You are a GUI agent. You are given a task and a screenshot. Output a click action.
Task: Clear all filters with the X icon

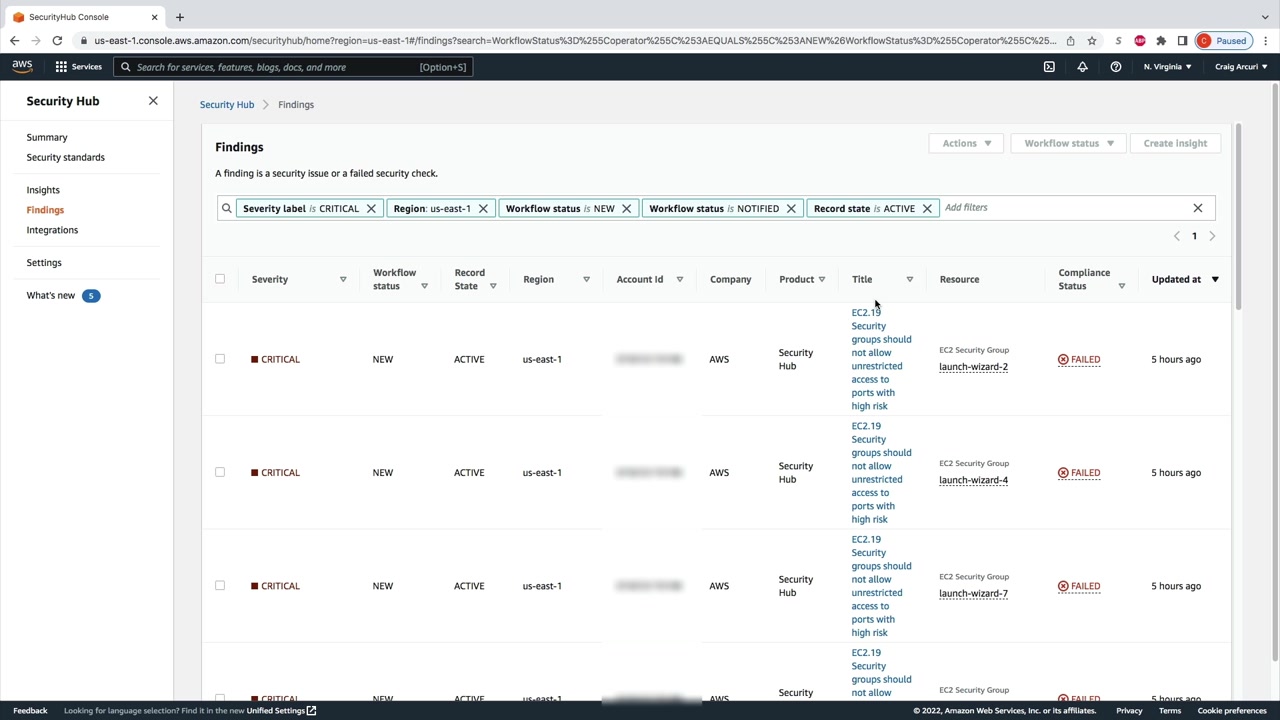1197,208
